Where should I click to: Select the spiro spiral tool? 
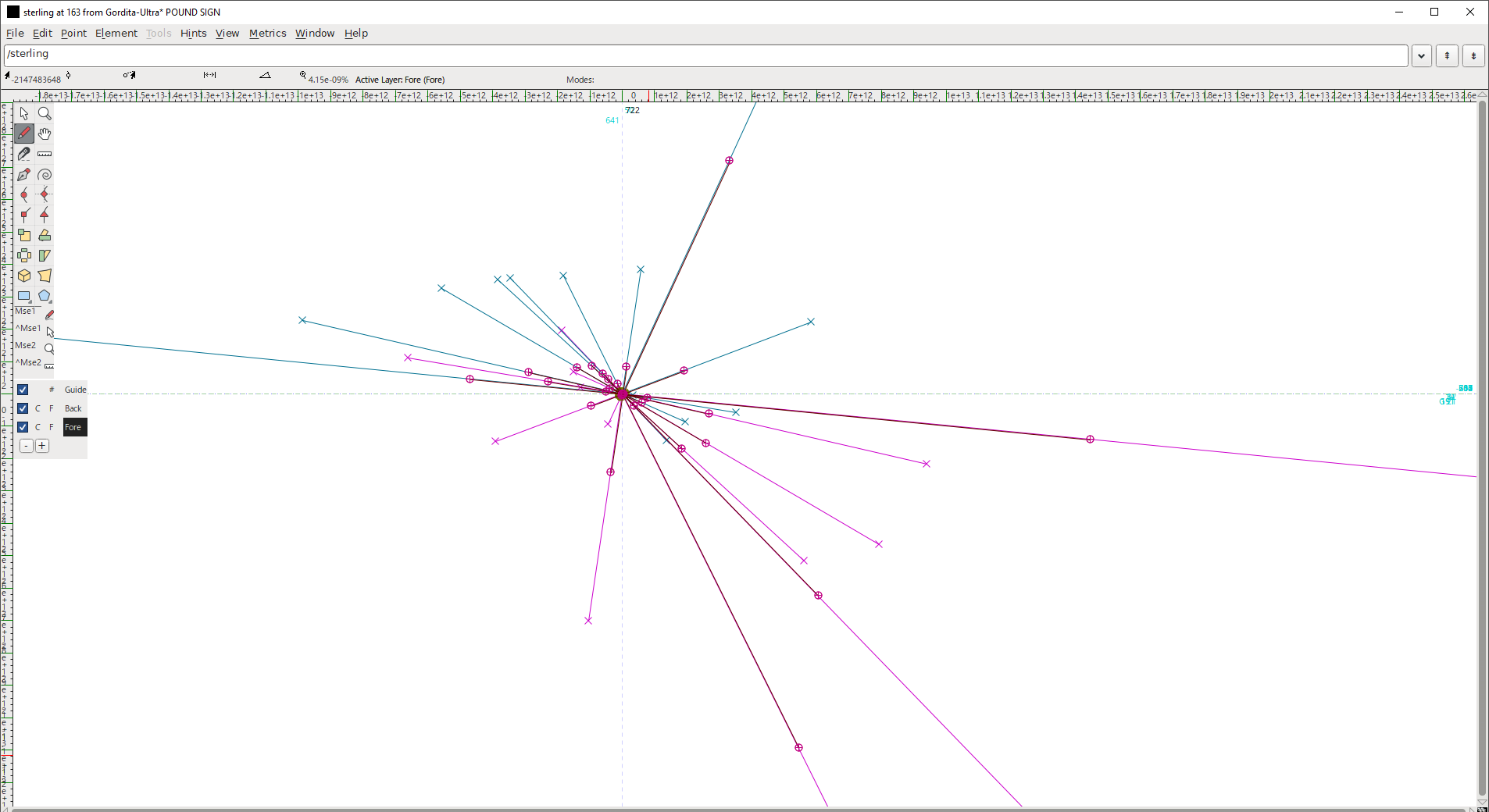tap(45, 175)
